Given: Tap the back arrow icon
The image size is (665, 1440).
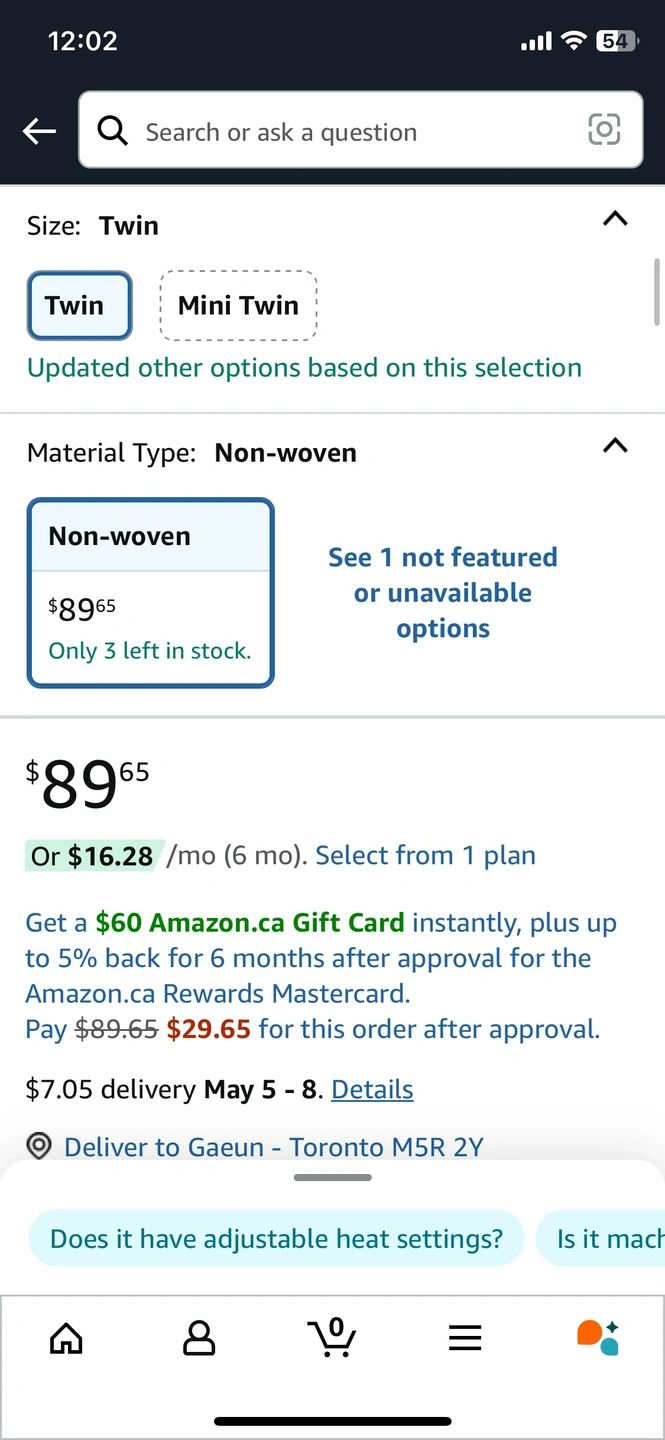Looking at the screenshot, I should (x=39, y=131).
